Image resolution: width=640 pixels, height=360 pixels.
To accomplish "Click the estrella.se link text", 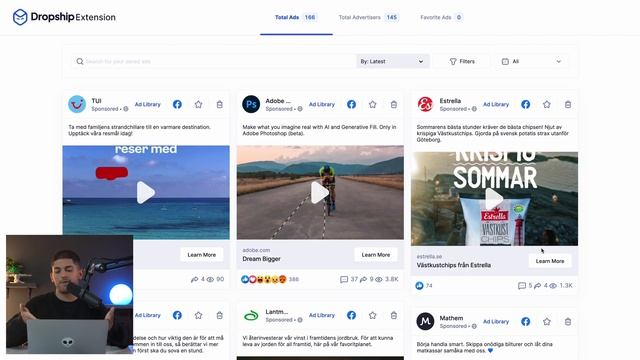I will pyautogui.click(x=429, y=256).
